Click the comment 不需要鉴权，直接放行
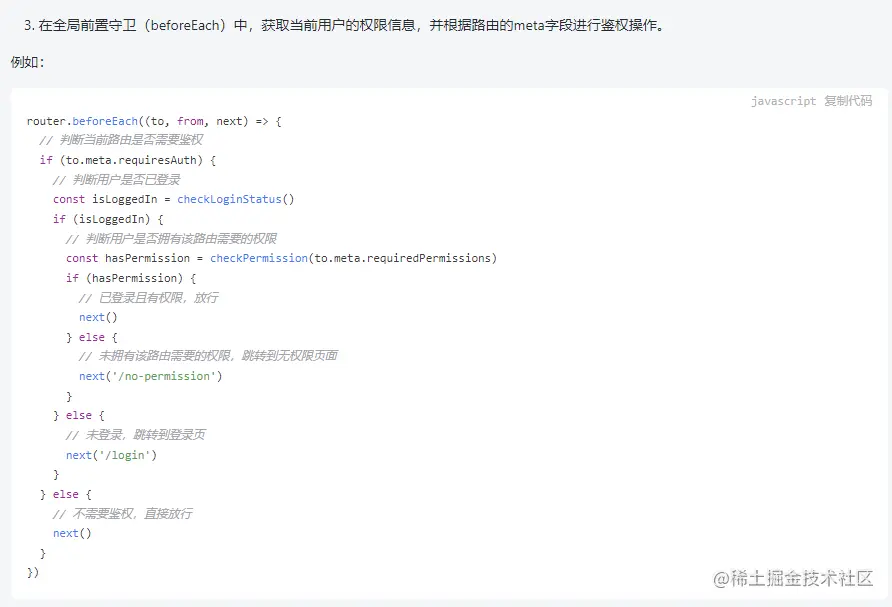 [x=122, y=514]
